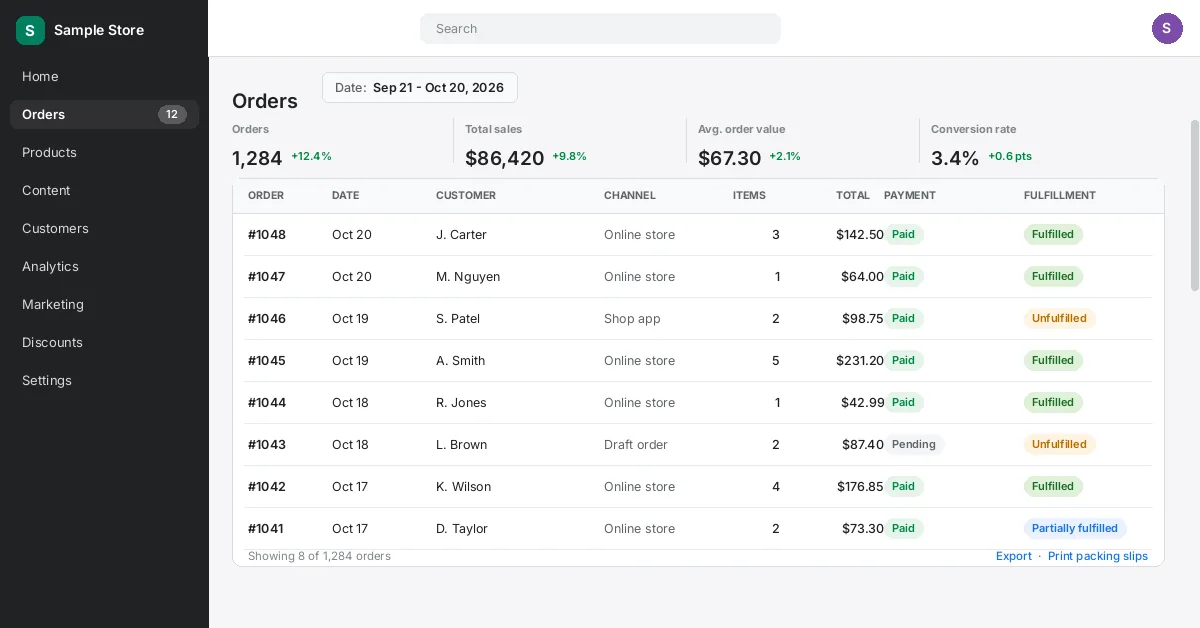
Task: Open order #1042
Action: [267, 486]
